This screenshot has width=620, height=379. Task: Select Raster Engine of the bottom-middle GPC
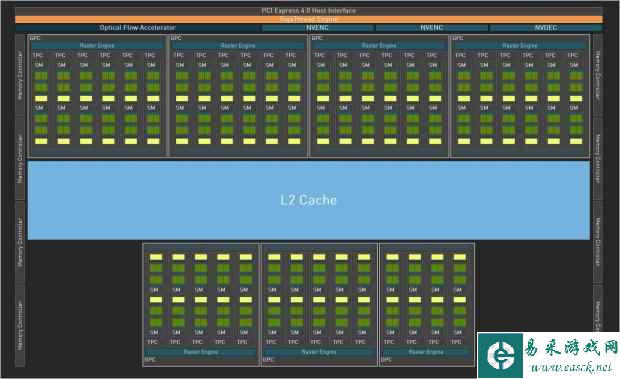(x=319, y=351)
